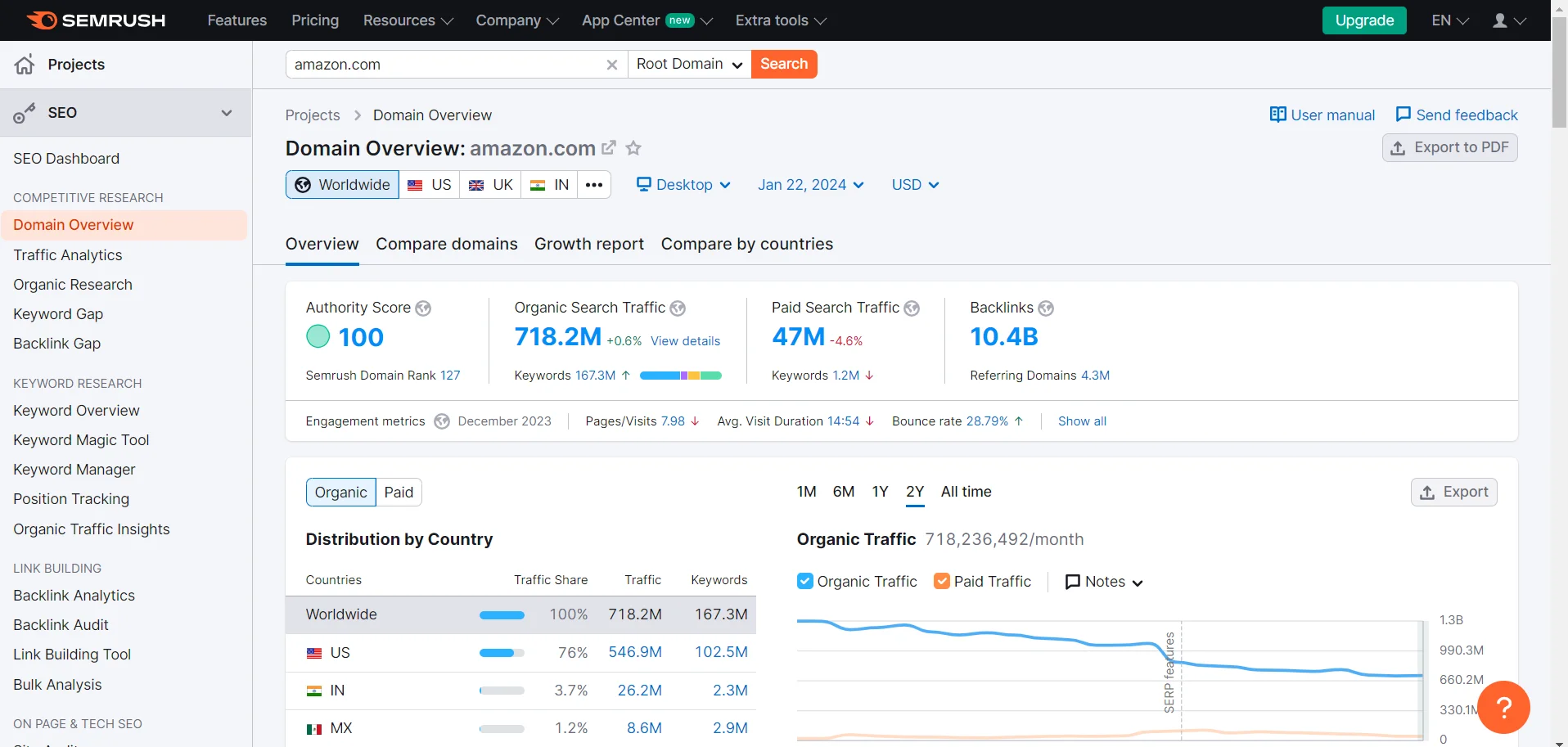Open the orange help question bubble

(x=1504, y=707)
